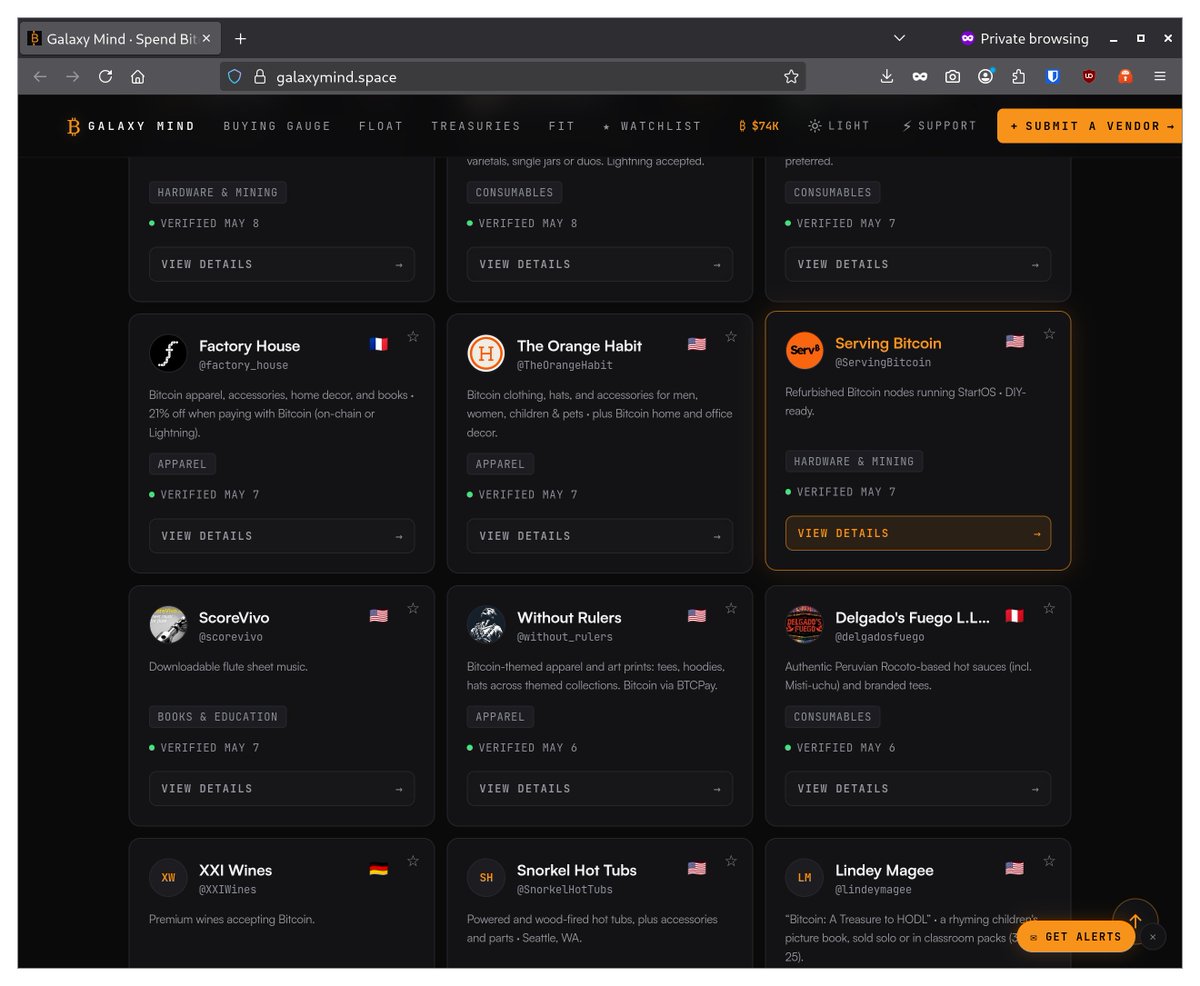Open Firefox application menu
Viewport: 1200px width, 986px height.
click(x=1160, y=76)
